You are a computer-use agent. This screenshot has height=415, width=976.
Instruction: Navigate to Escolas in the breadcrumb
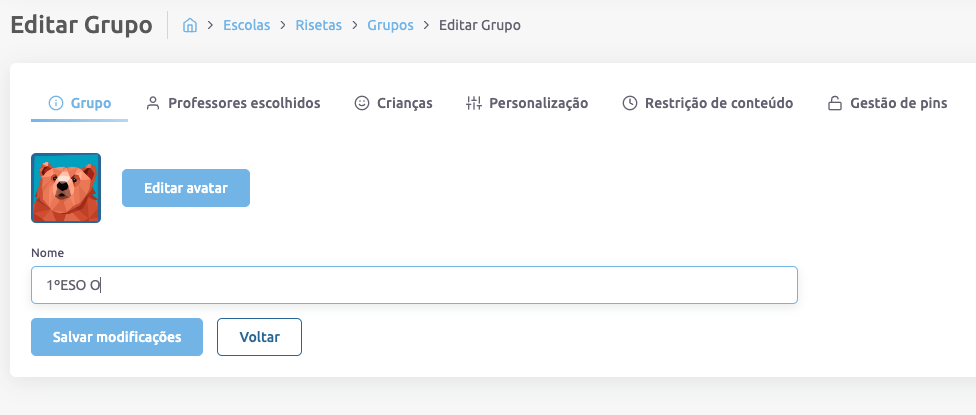(x=247, y=25)
